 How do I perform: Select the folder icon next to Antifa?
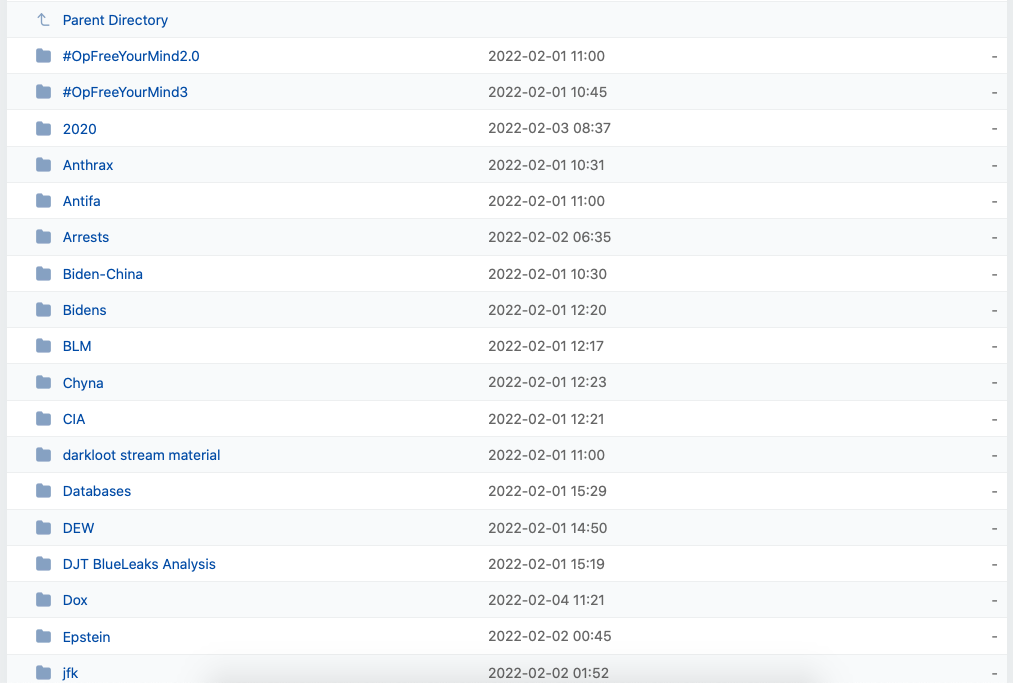(x=43, y=201)
